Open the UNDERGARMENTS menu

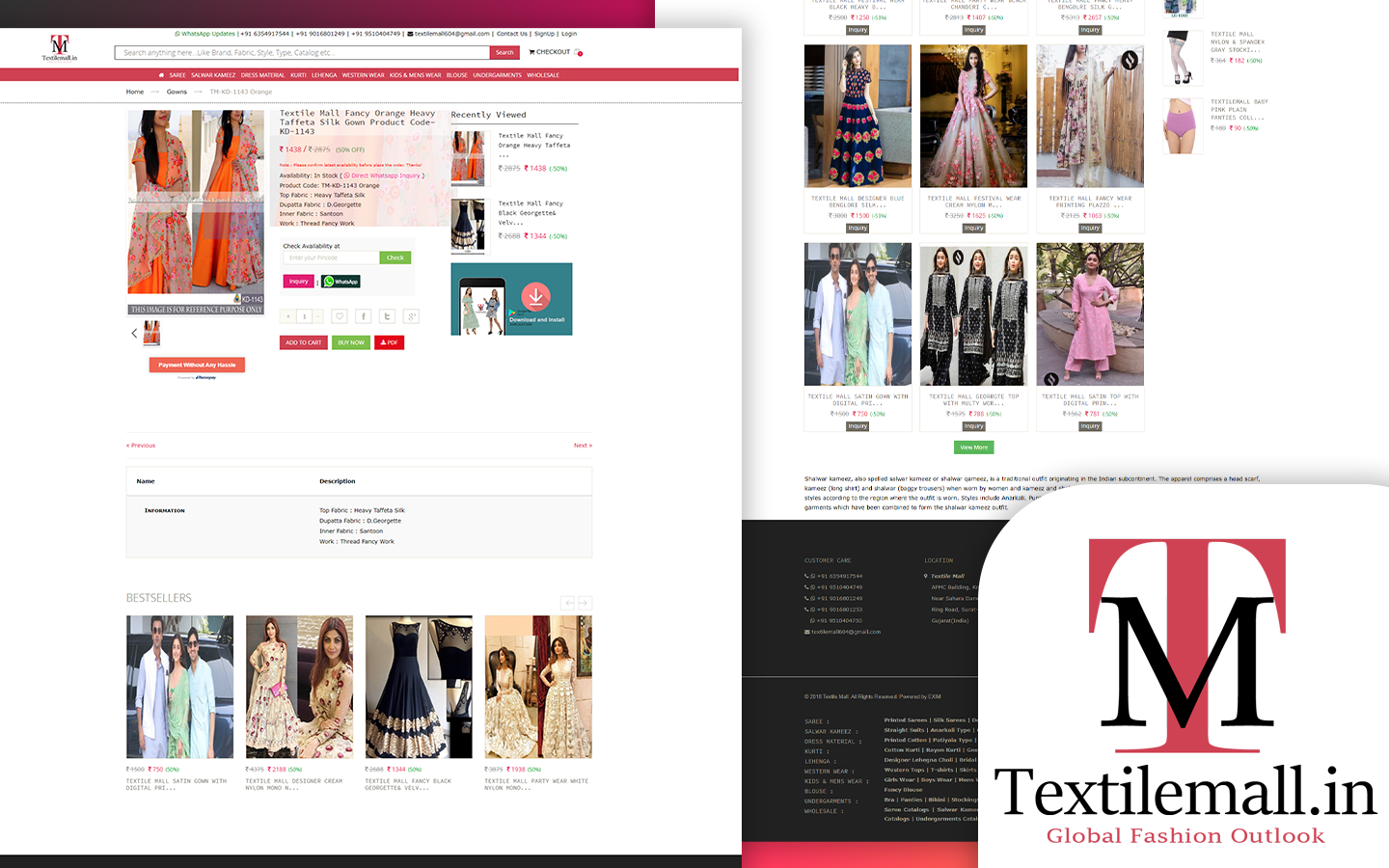pyautogui.click(x=497, y=75)
